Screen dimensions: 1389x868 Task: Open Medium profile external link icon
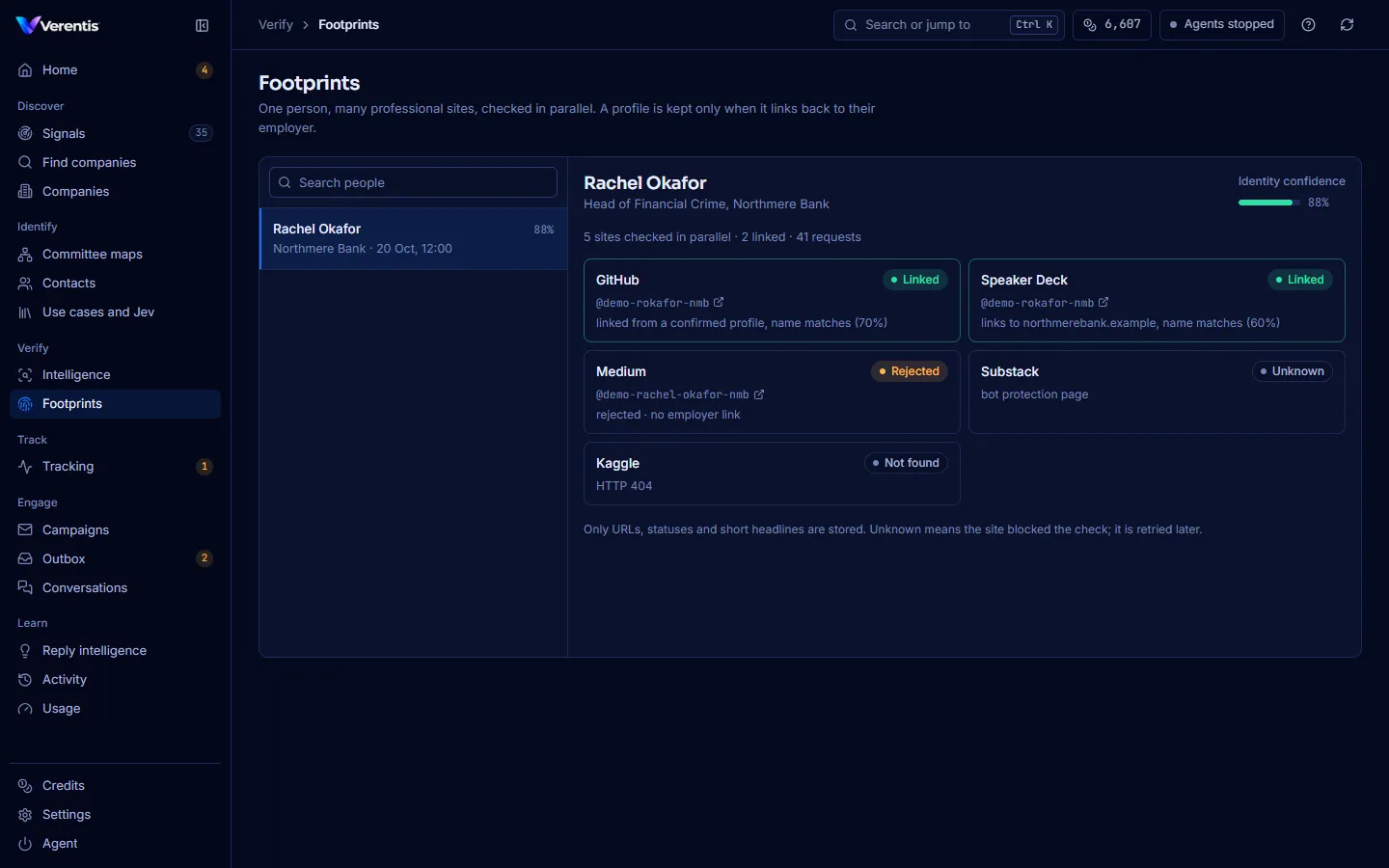point(759,394)
